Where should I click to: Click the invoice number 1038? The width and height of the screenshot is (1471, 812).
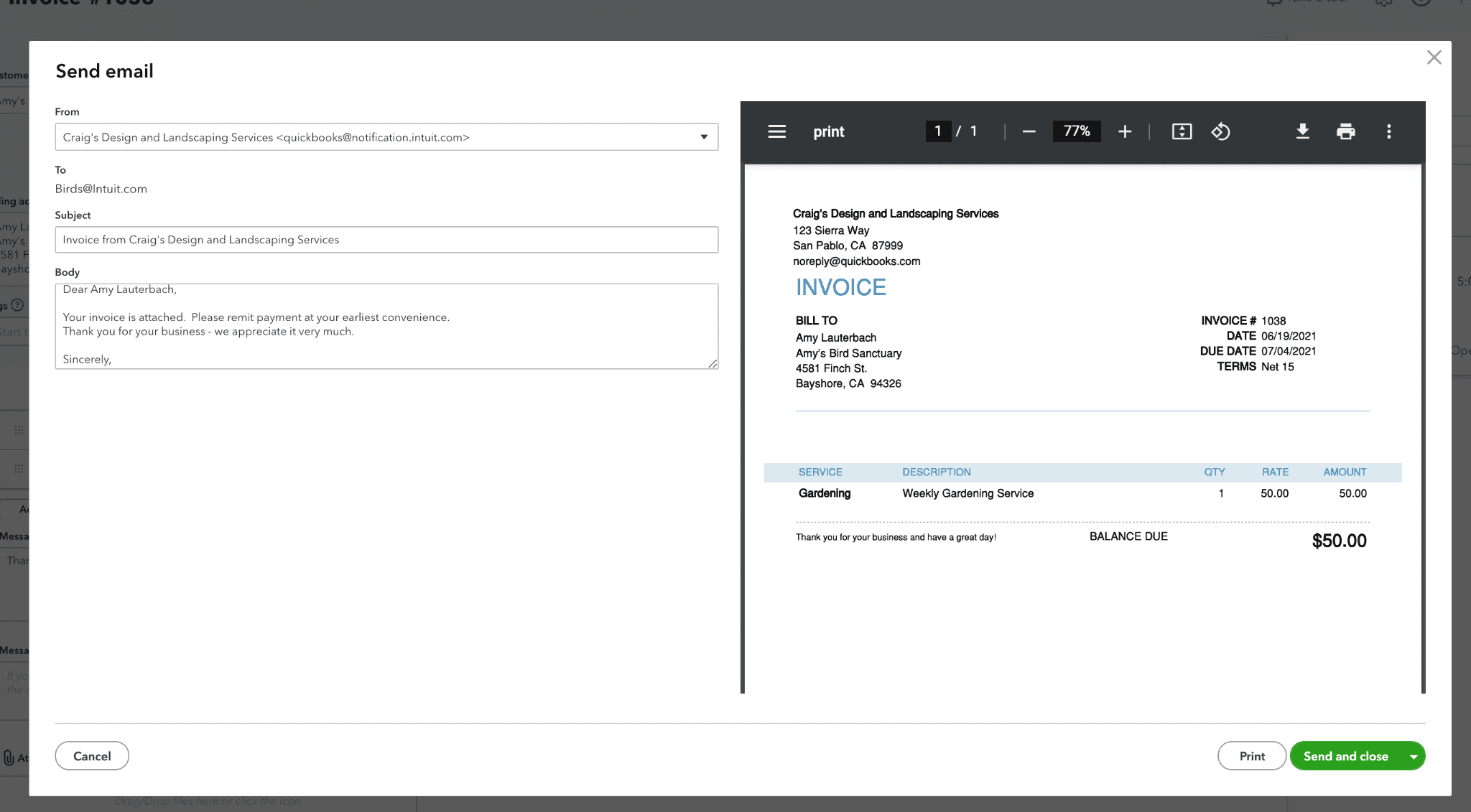click(x=1273, y=321)
